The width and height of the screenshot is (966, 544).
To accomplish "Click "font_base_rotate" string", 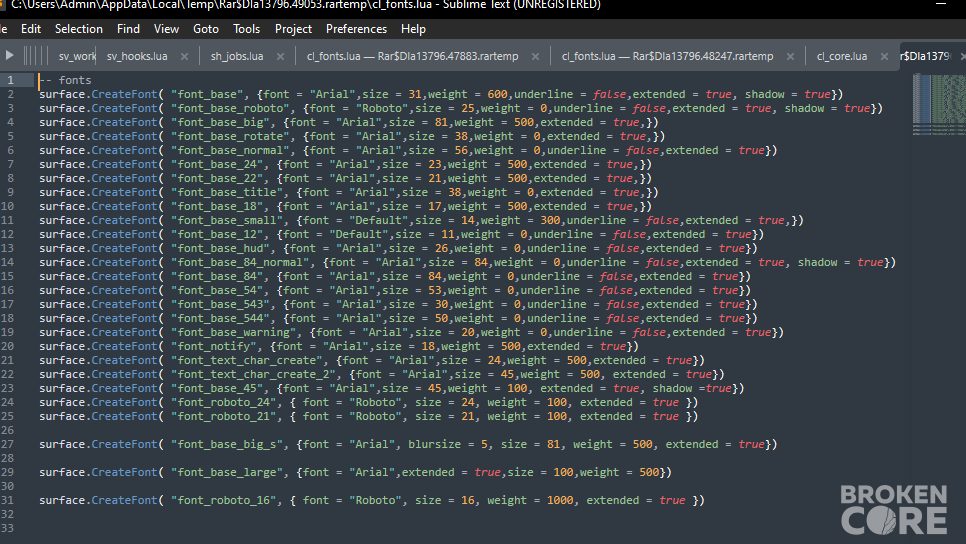I will (x=230, y=136).
